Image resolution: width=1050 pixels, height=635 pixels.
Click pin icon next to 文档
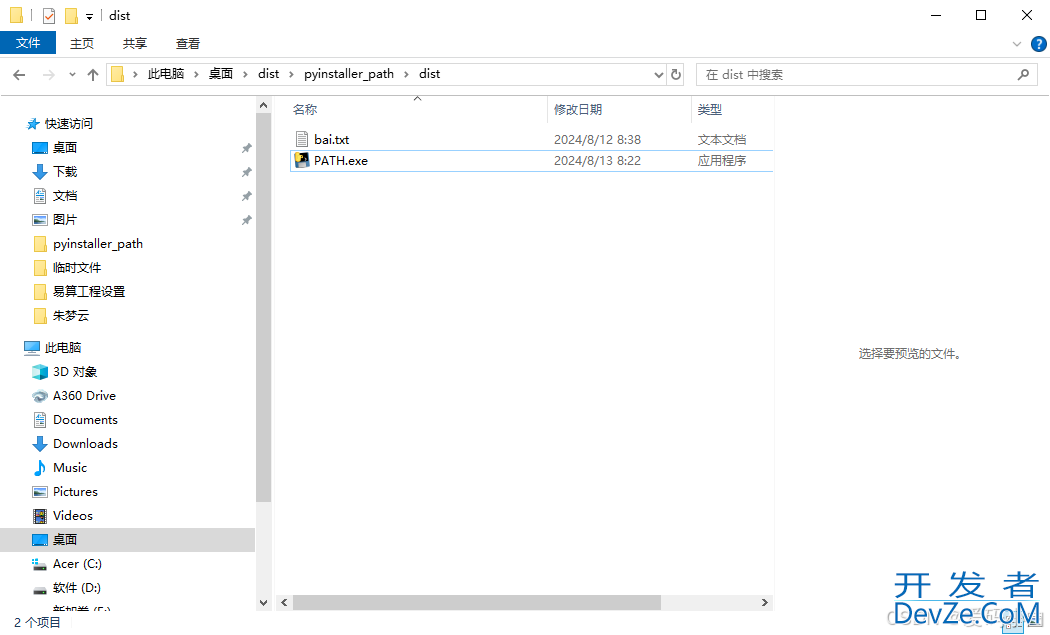point(246,196)
